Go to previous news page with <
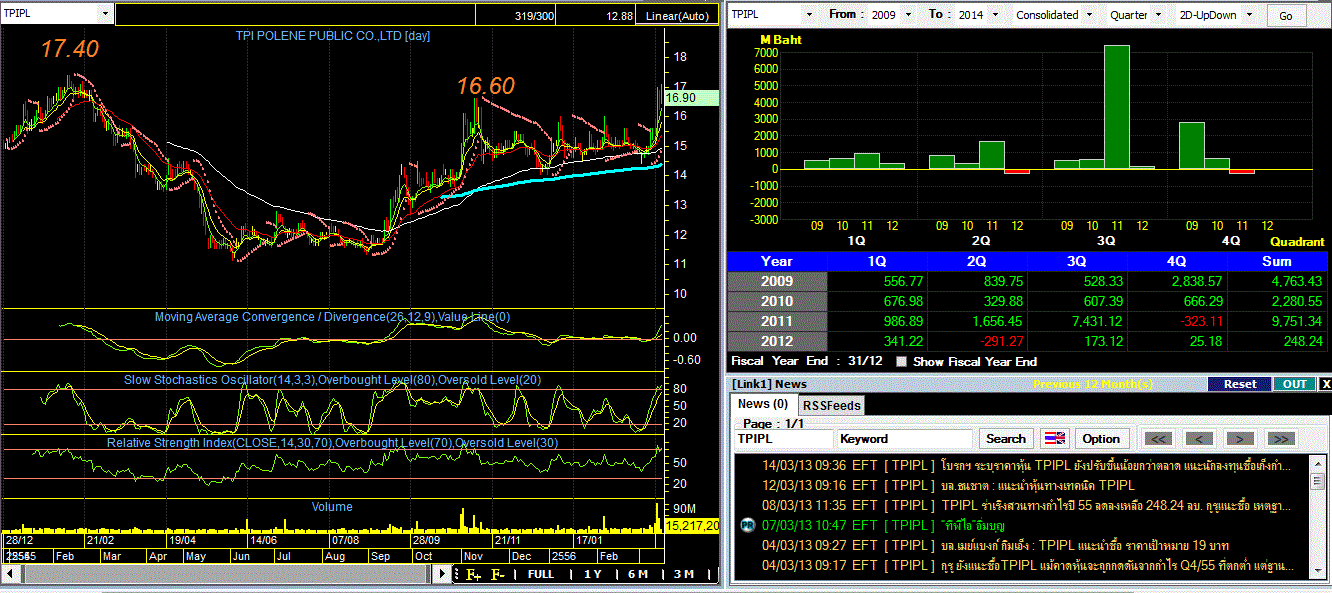This screenshot has width=1332, height=593. click(1199, 439)
